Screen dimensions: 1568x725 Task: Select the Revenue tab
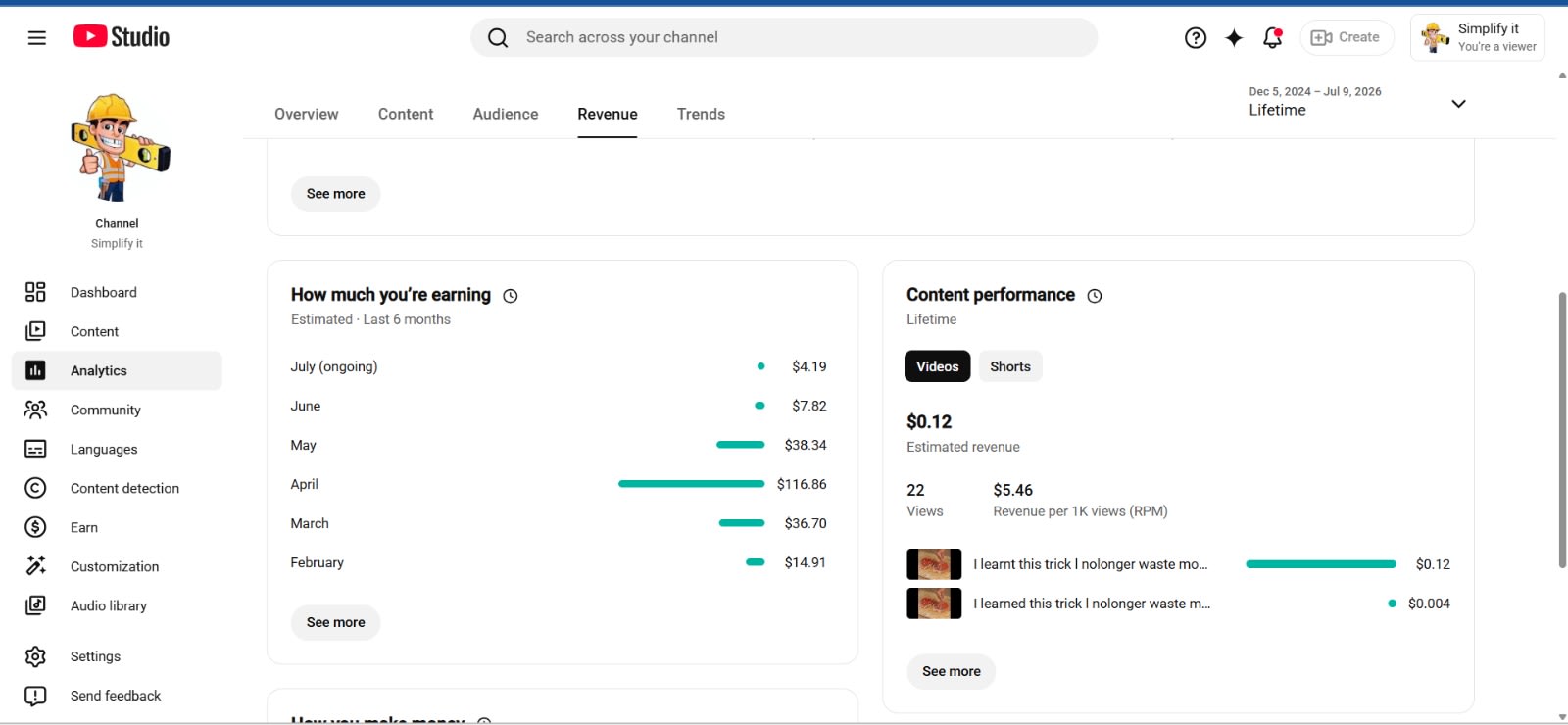[608, 114]
